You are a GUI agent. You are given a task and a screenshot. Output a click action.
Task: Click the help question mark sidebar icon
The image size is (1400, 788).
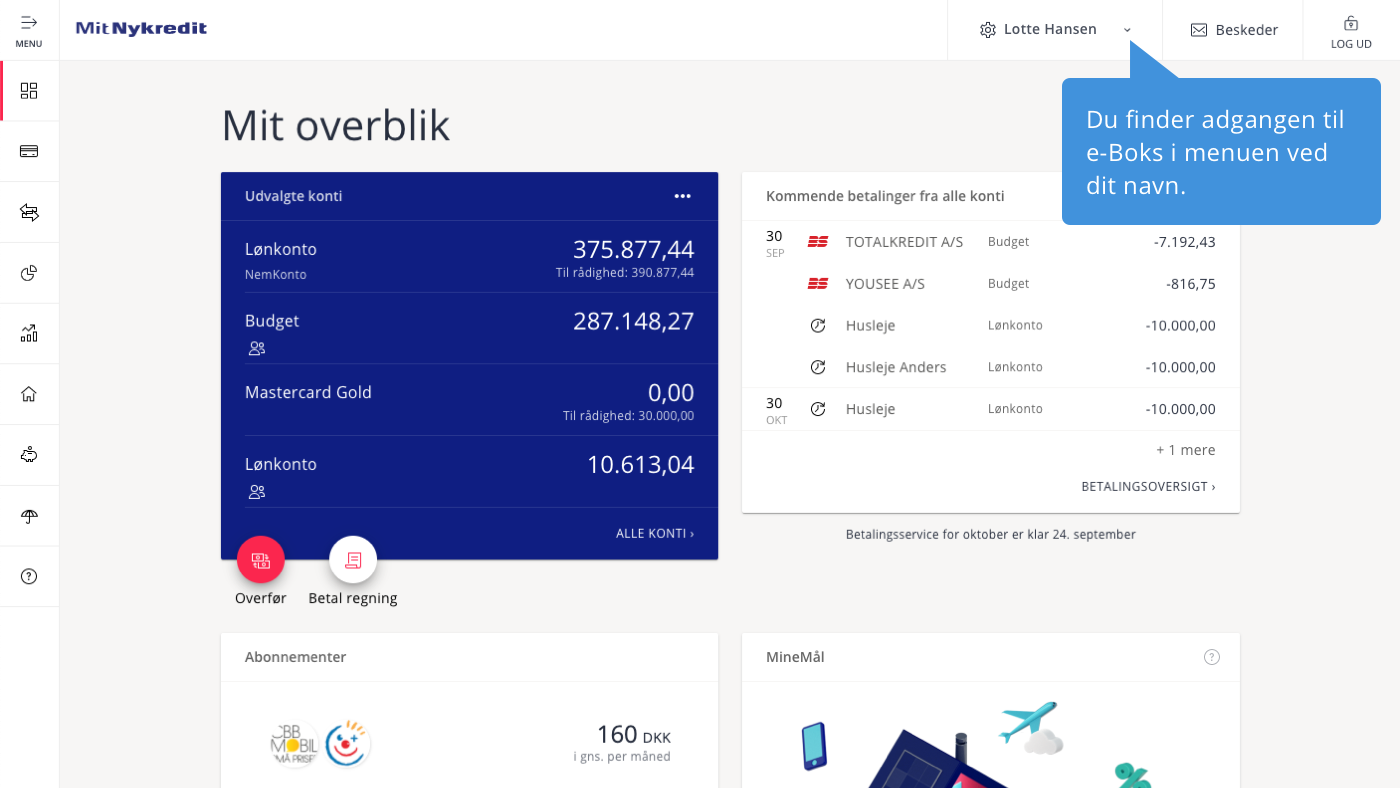pyautogui.click(x=29, y=576)
